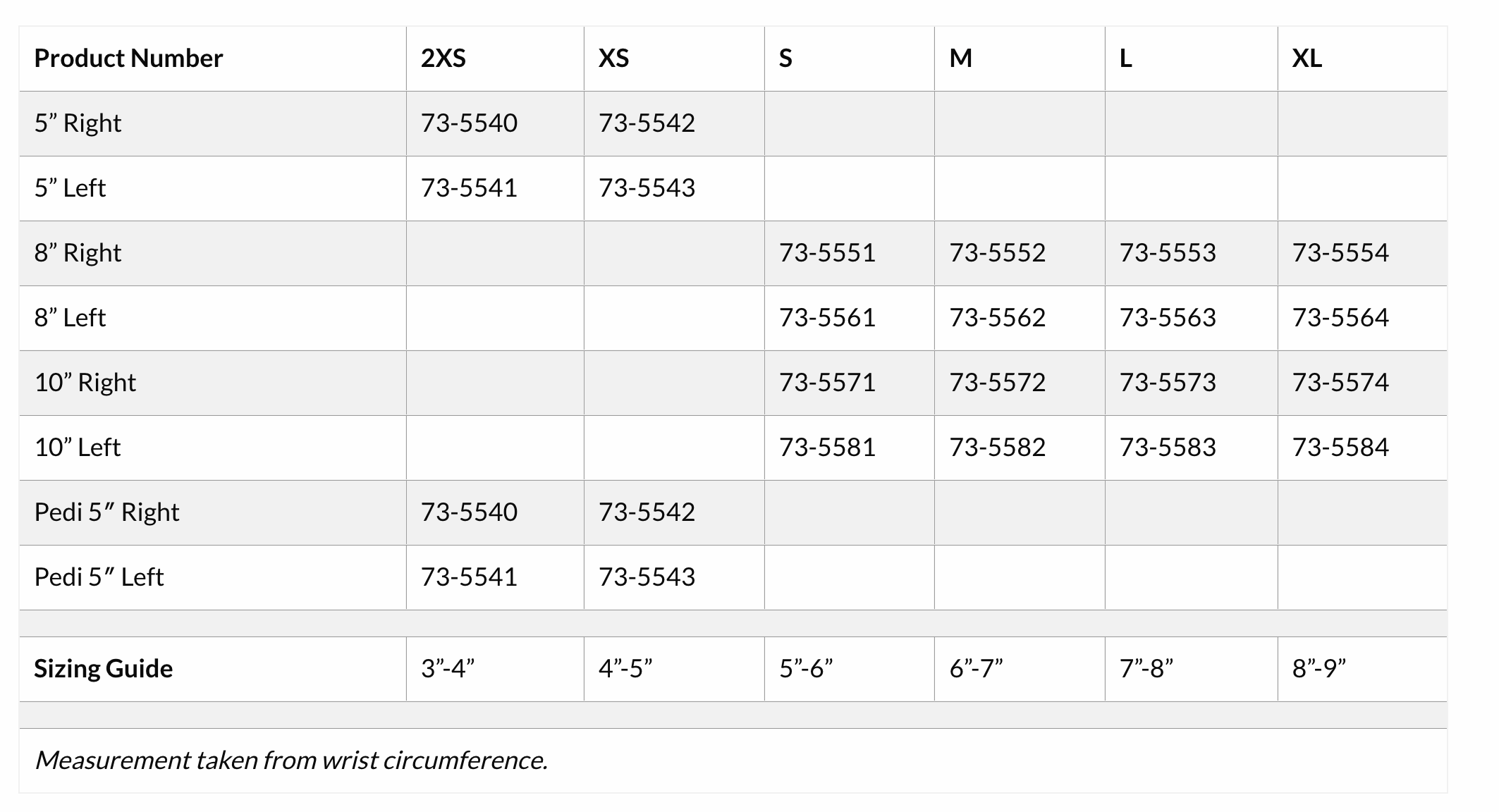The width and height of the screenshot is (1499, 812).
Task: Click the 10” Right row label
Action: pyautogui.click(x=85, y=383)
